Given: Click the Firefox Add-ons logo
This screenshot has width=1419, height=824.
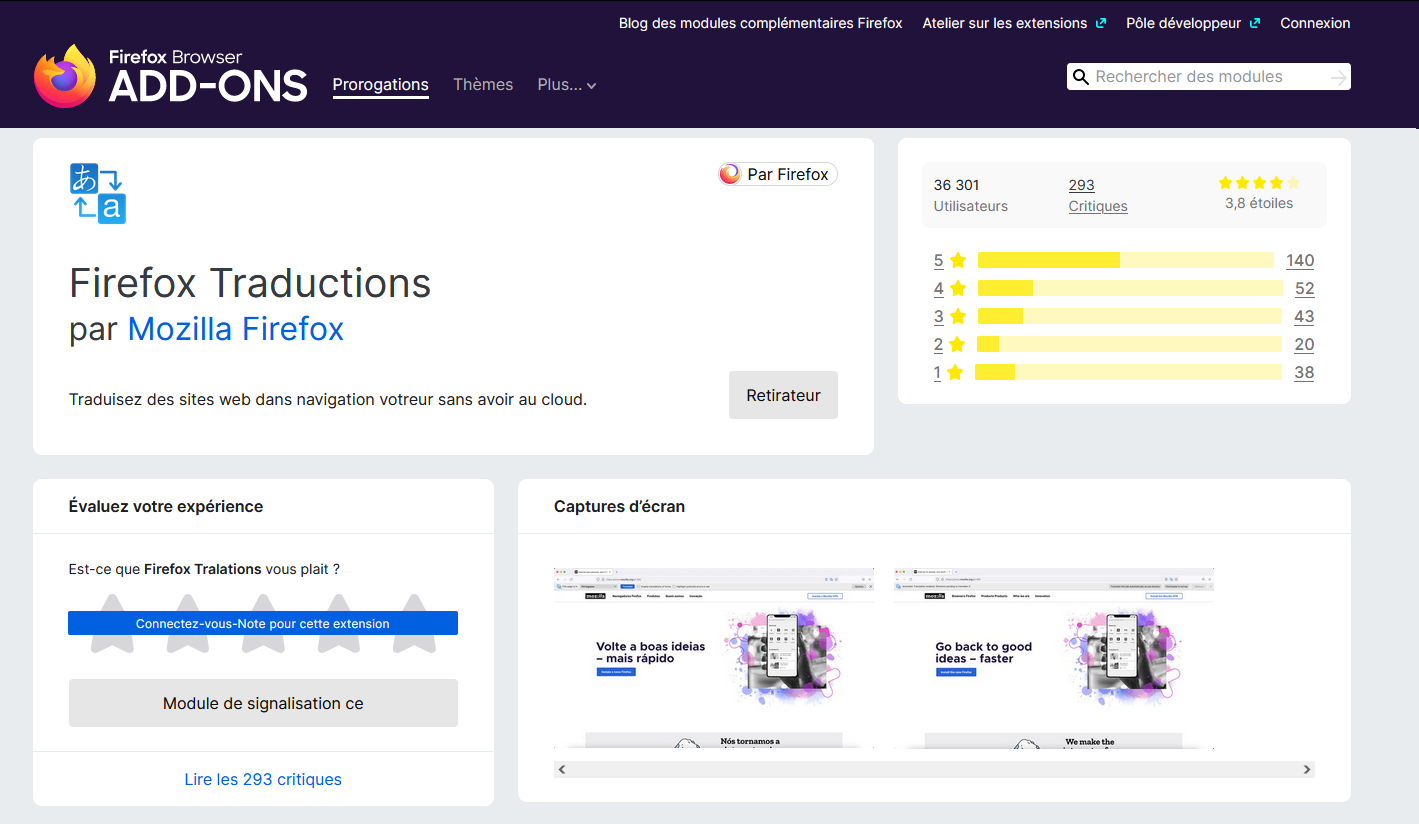Looking at the screenshot, I should [170, 76].
